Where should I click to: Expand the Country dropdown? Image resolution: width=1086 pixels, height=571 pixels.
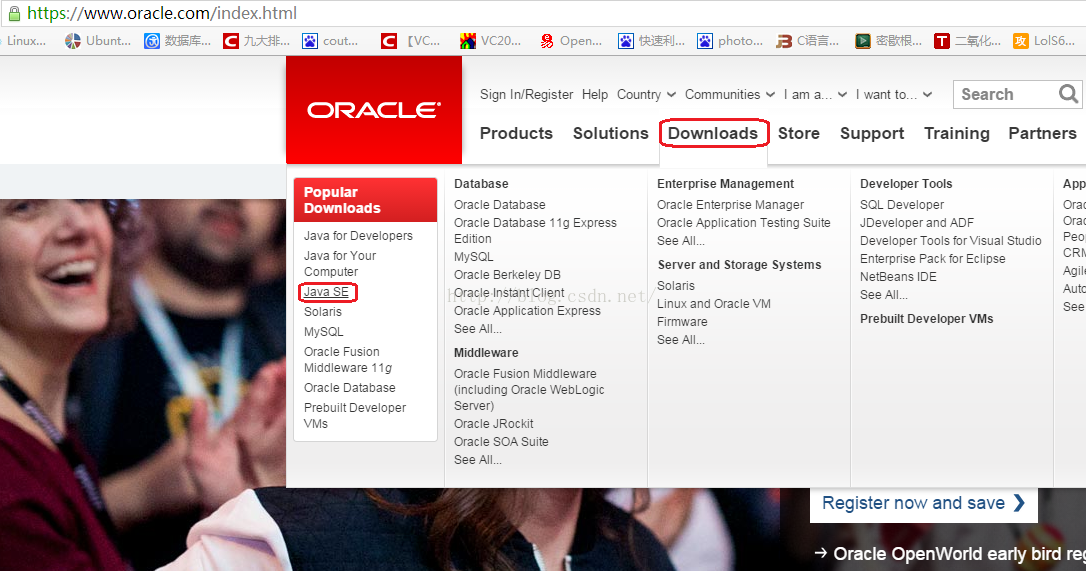point(646,94)
